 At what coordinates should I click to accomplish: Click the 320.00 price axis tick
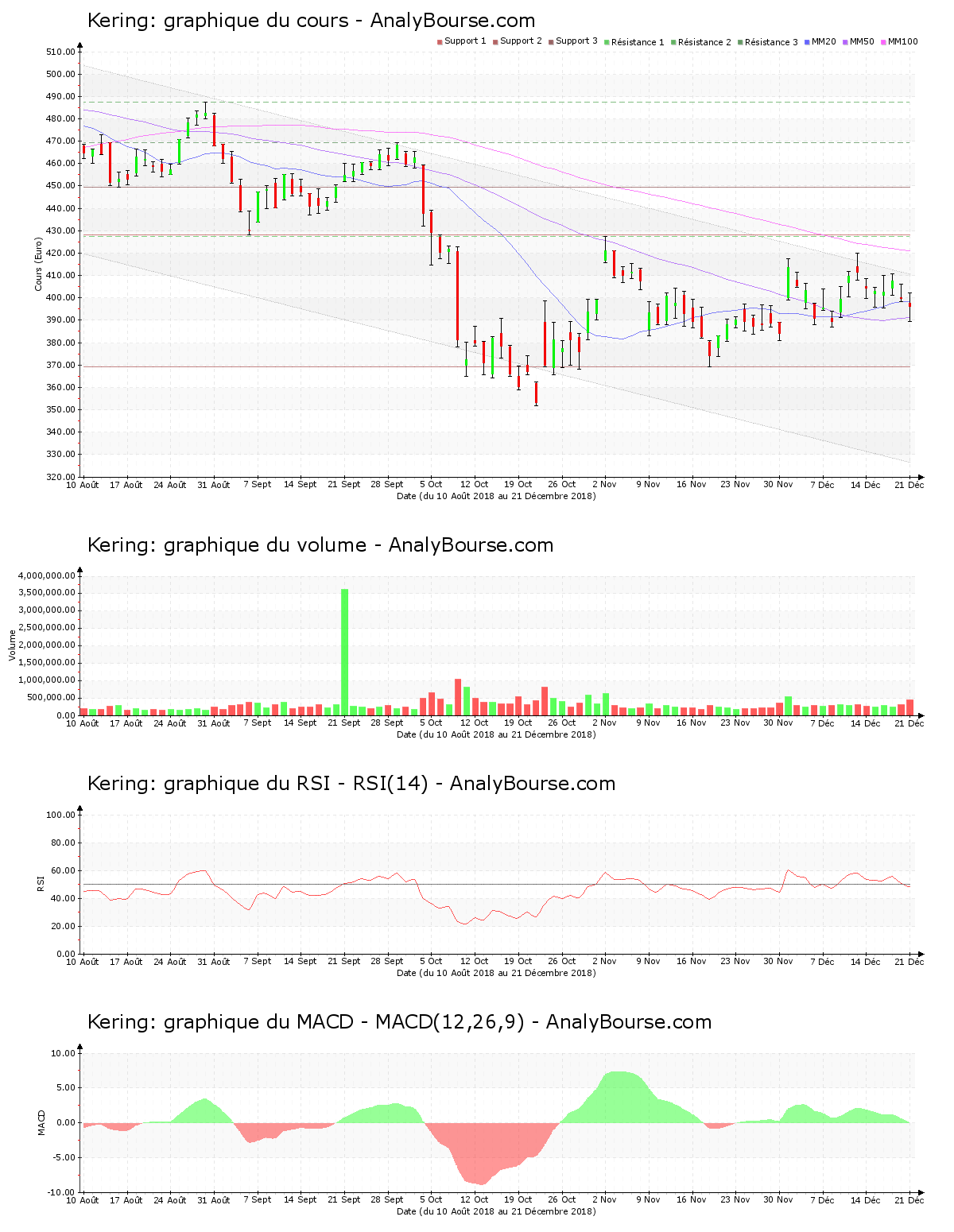tap(60, 477)
